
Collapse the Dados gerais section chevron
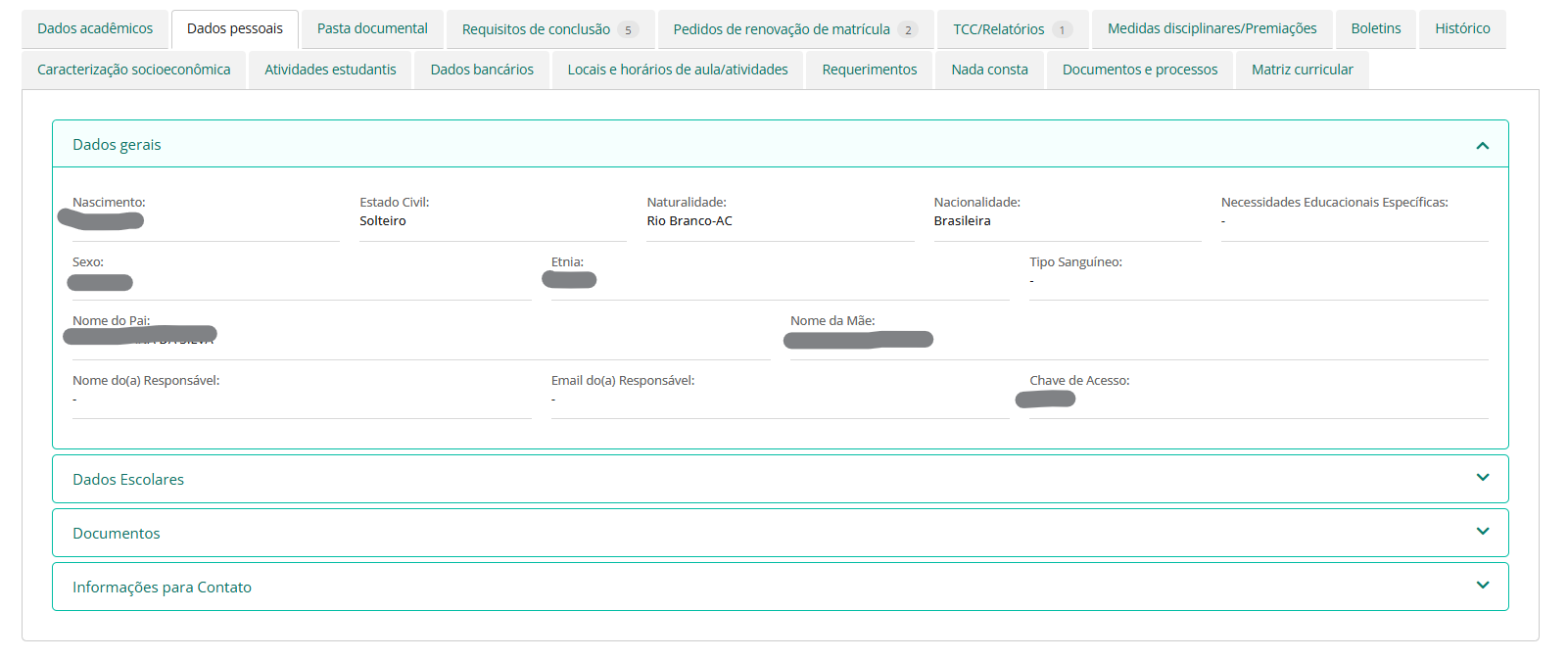[x=1482, y=145]
